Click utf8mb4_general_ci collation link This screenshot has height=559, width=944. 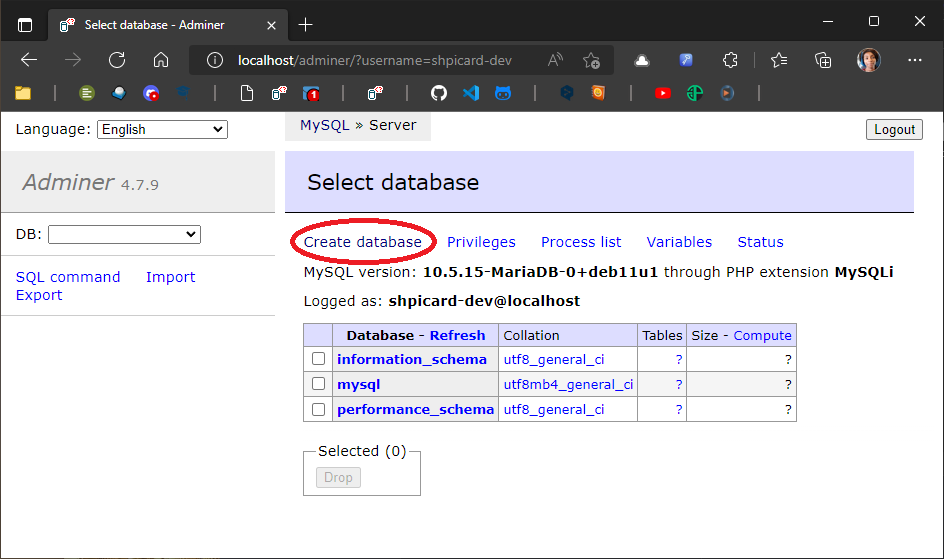click(568, 385)
